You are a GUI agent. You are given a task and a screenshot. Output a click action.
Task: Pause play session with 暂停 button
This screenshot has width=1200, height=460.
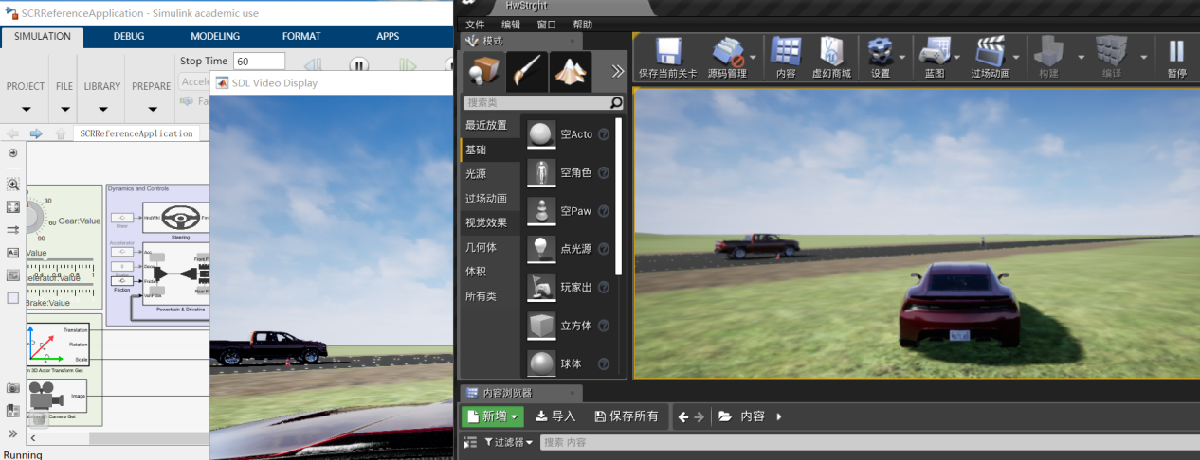[1176, 51]
